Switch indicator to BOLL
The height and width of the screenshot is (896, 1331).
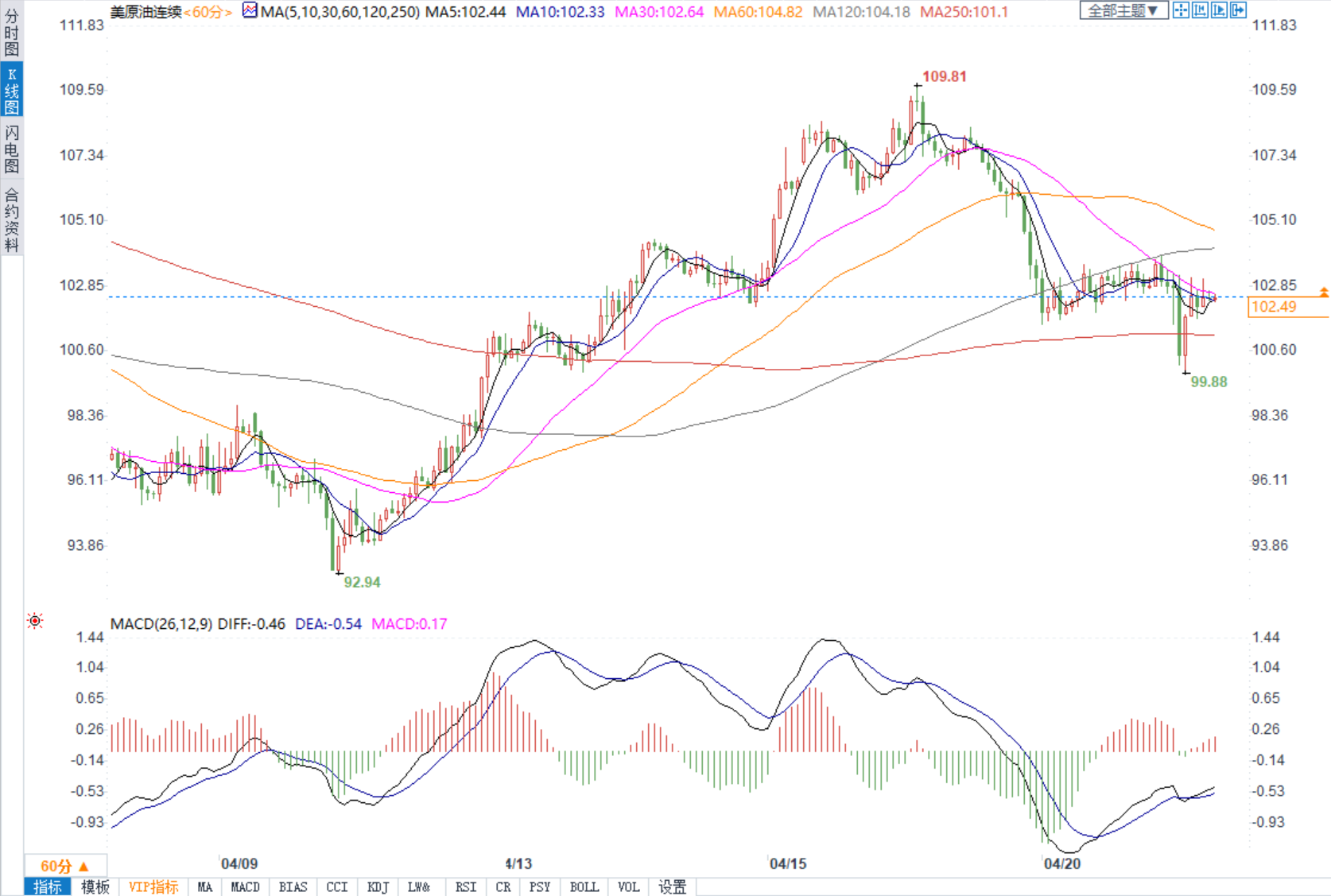[x=584, y=887]
